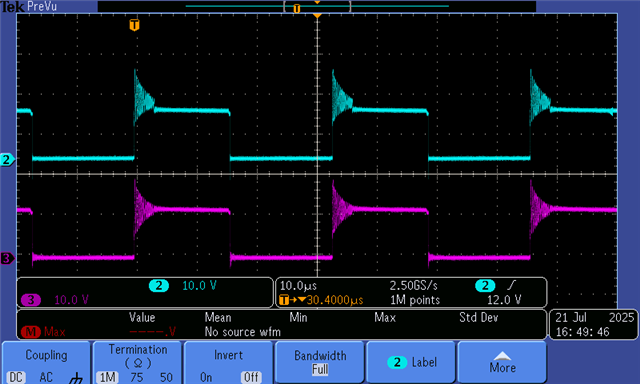Screen dimensions: 640x384
Task: Select ground coupling symbol
Action: coord(76,378)
